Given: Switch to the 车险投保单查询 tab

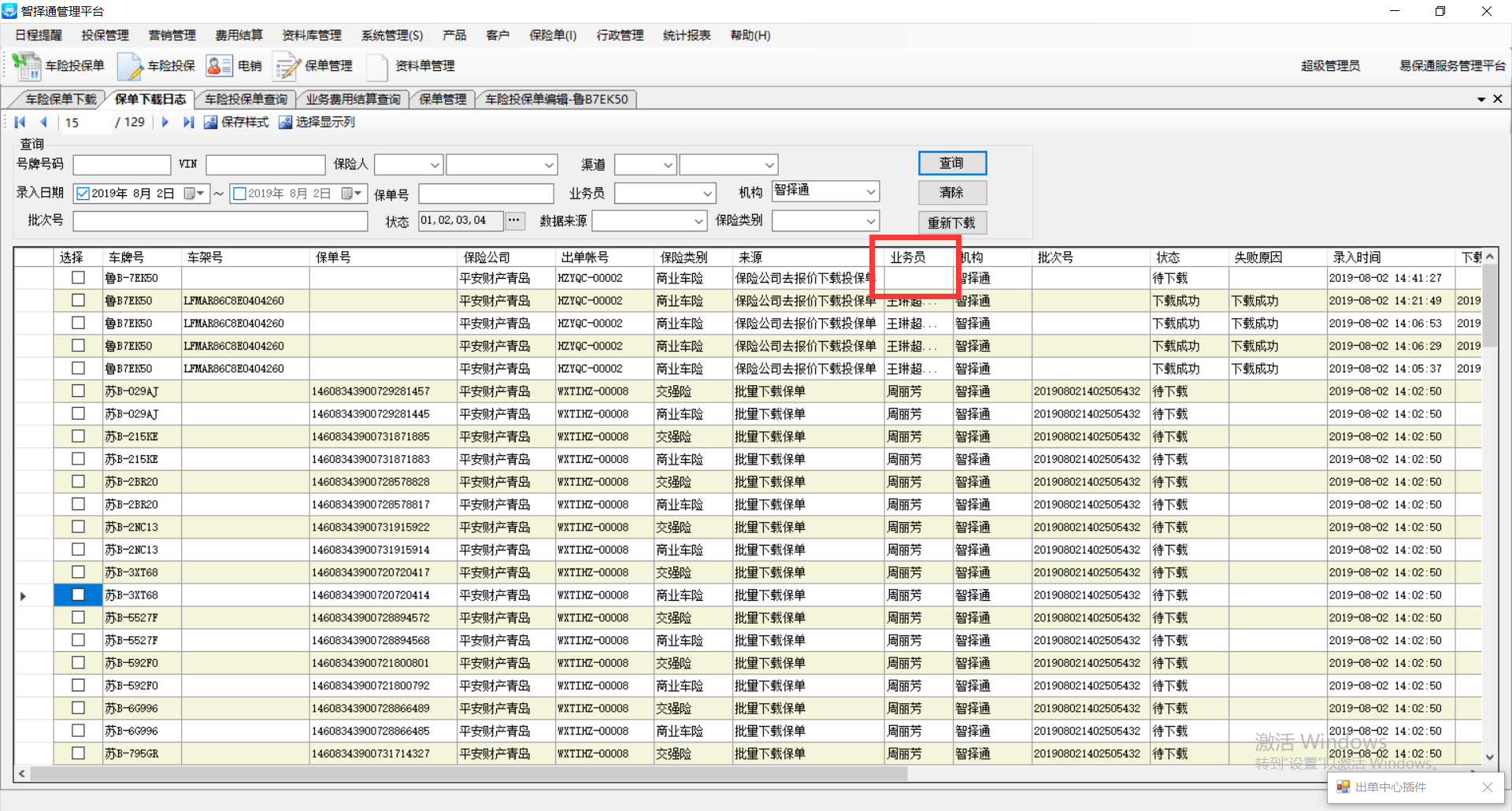Looking at the screenshot, I should (246, 99).
